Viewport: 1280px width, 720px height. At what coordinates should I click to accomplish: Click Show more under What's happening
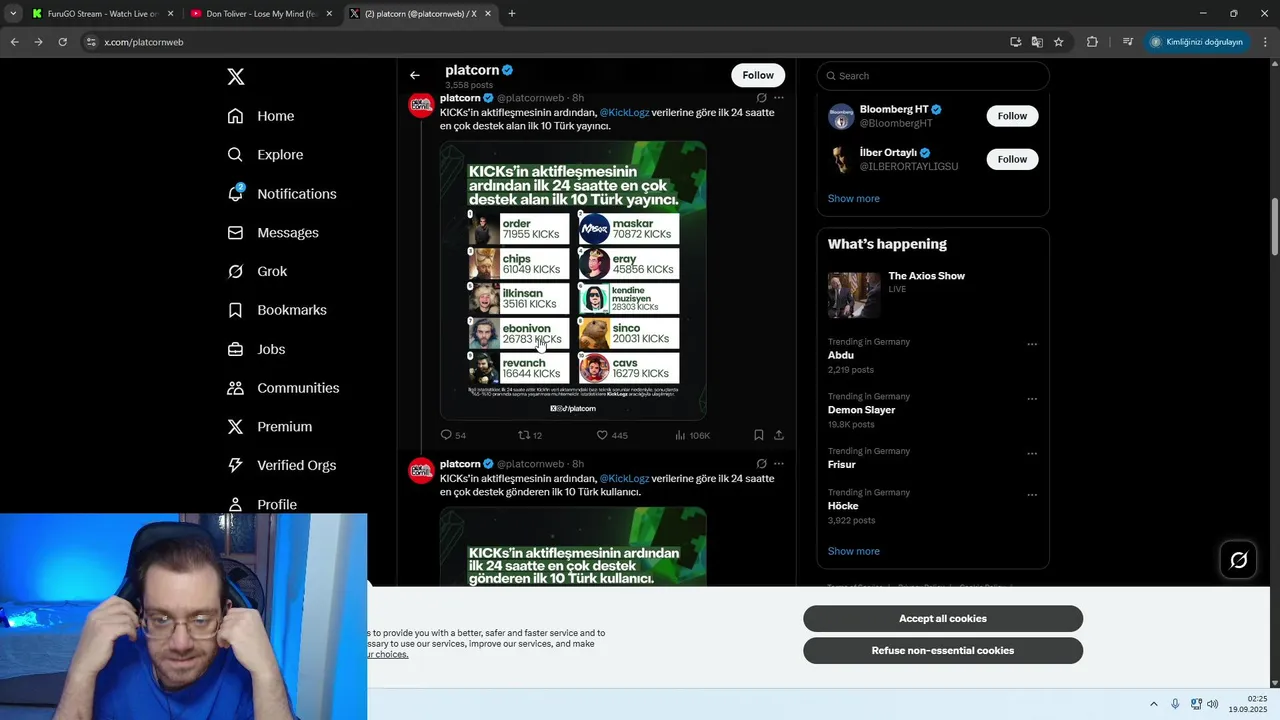click(x=854, y=551)
